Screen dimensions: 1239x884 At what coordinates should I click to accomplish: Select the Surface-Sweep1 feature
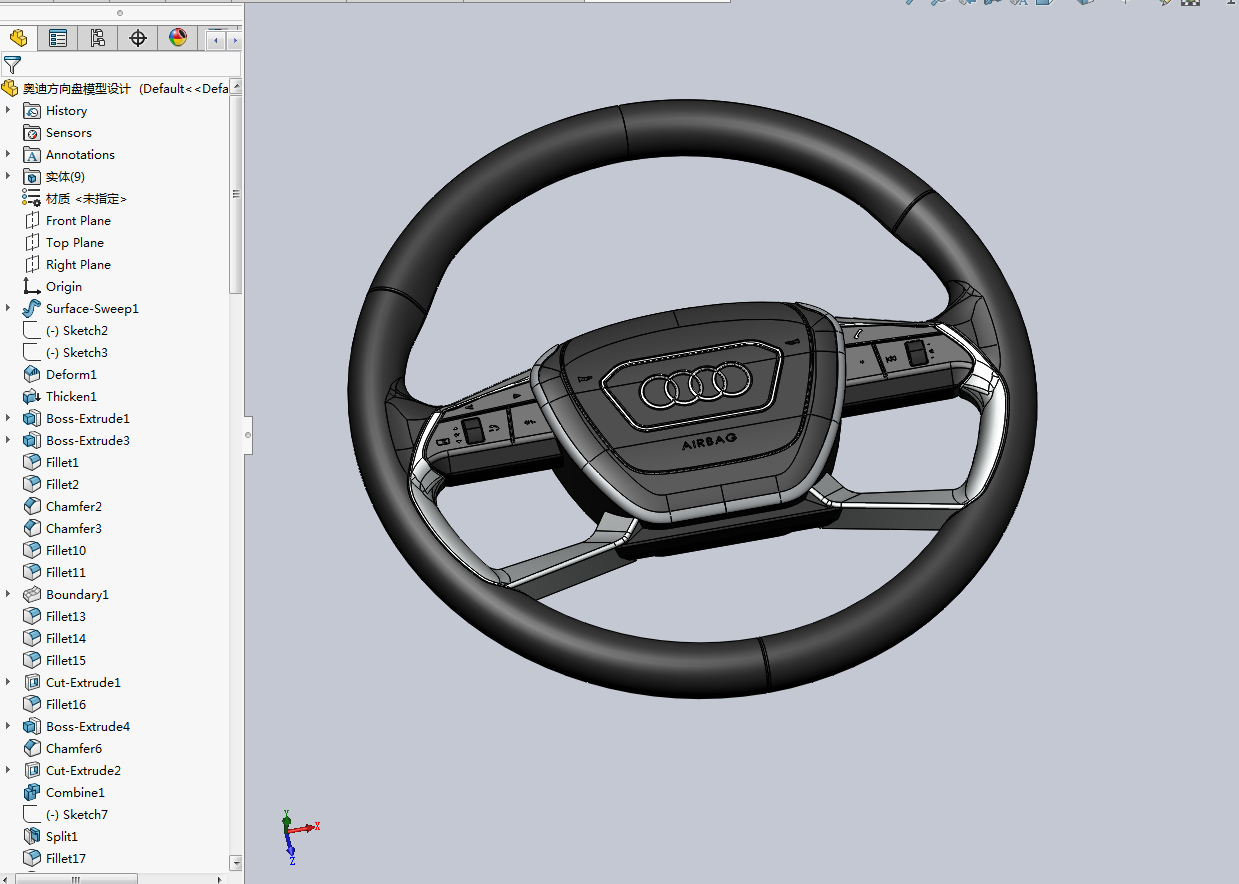pos(92,309)
